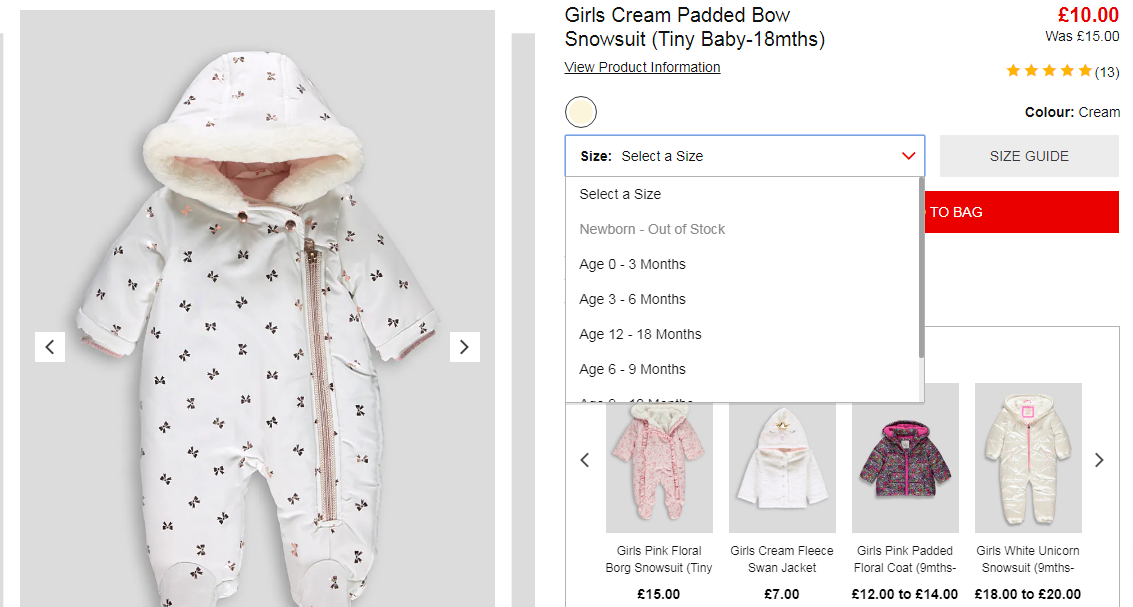Add to bag red button

pyautogui.click(x=1022, y=212)
